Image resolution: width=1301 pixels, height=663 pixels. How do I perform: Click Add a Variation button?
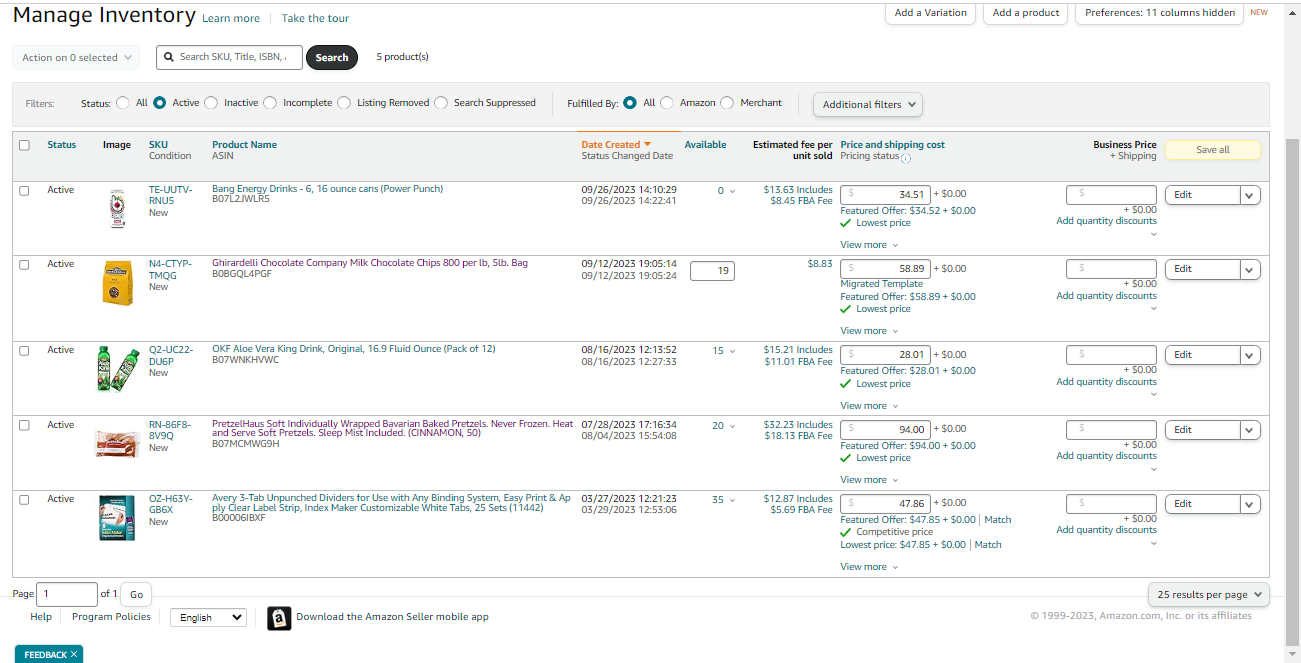[931, 13]
